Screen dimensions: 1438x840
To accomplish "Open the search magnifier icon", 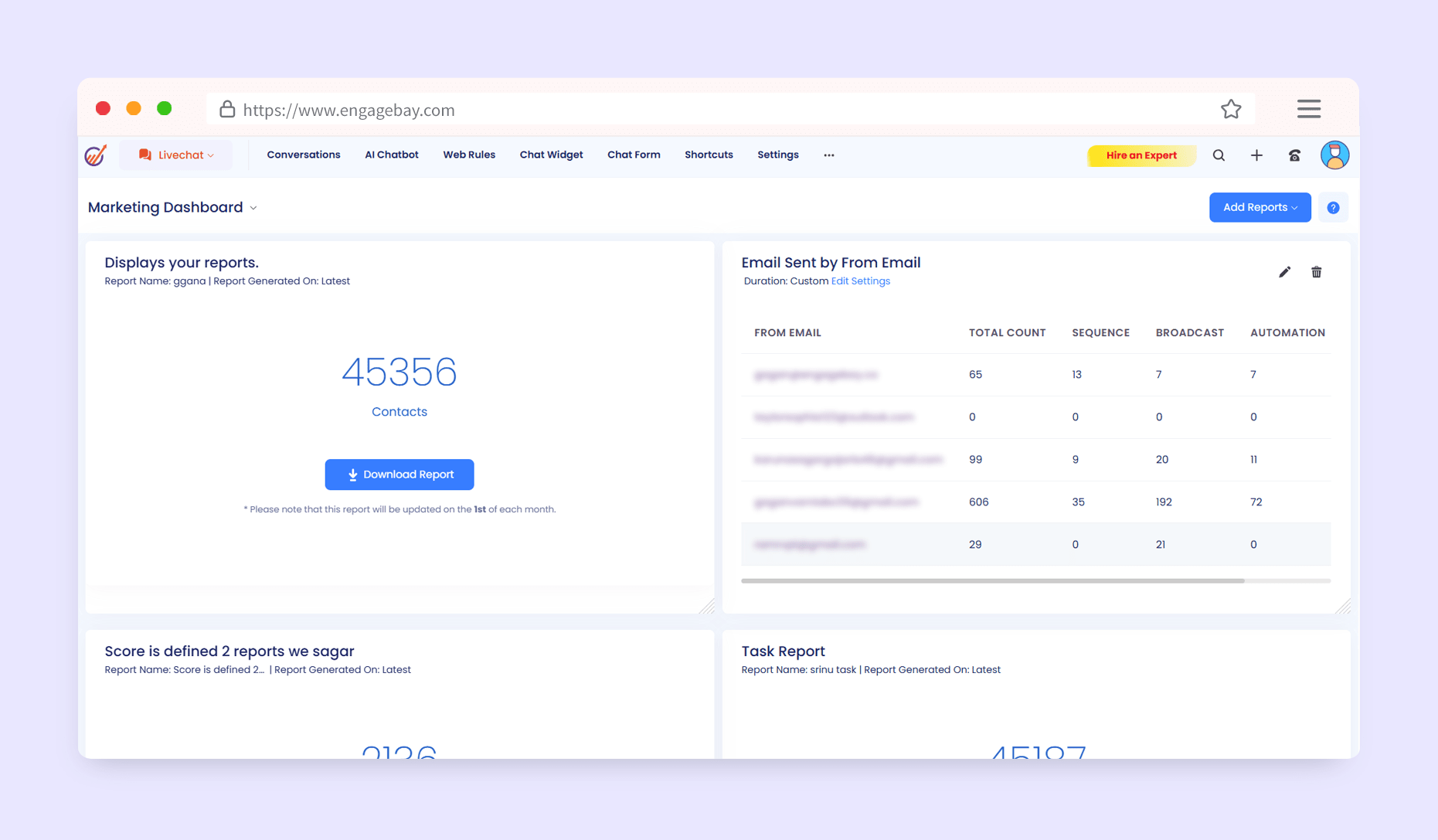I will (1219, 155).
